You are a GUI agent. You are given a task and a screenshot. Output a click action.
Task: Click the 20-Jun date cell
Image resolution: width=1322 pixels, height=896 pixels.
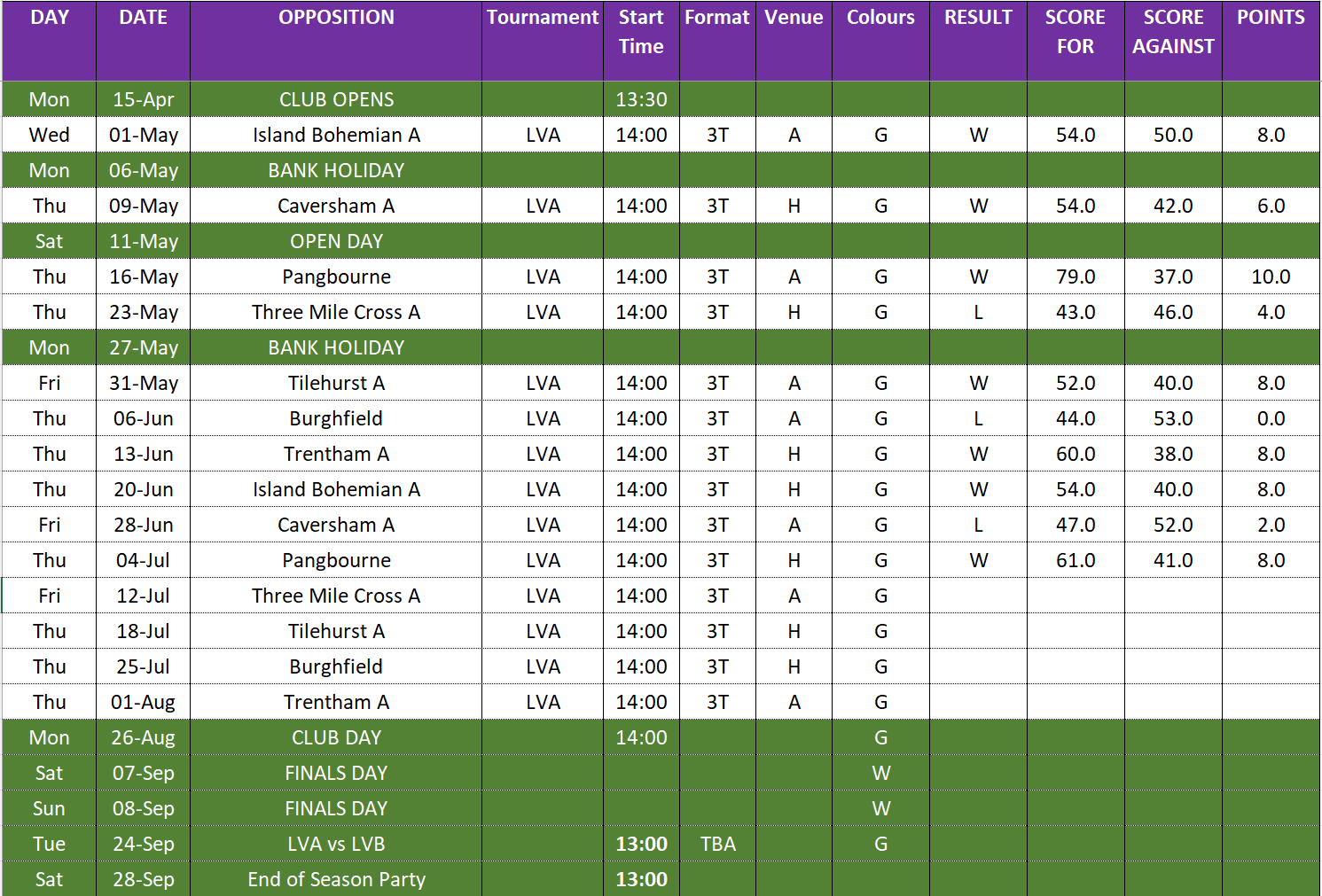pyautogui.click(x=143, y=489)
